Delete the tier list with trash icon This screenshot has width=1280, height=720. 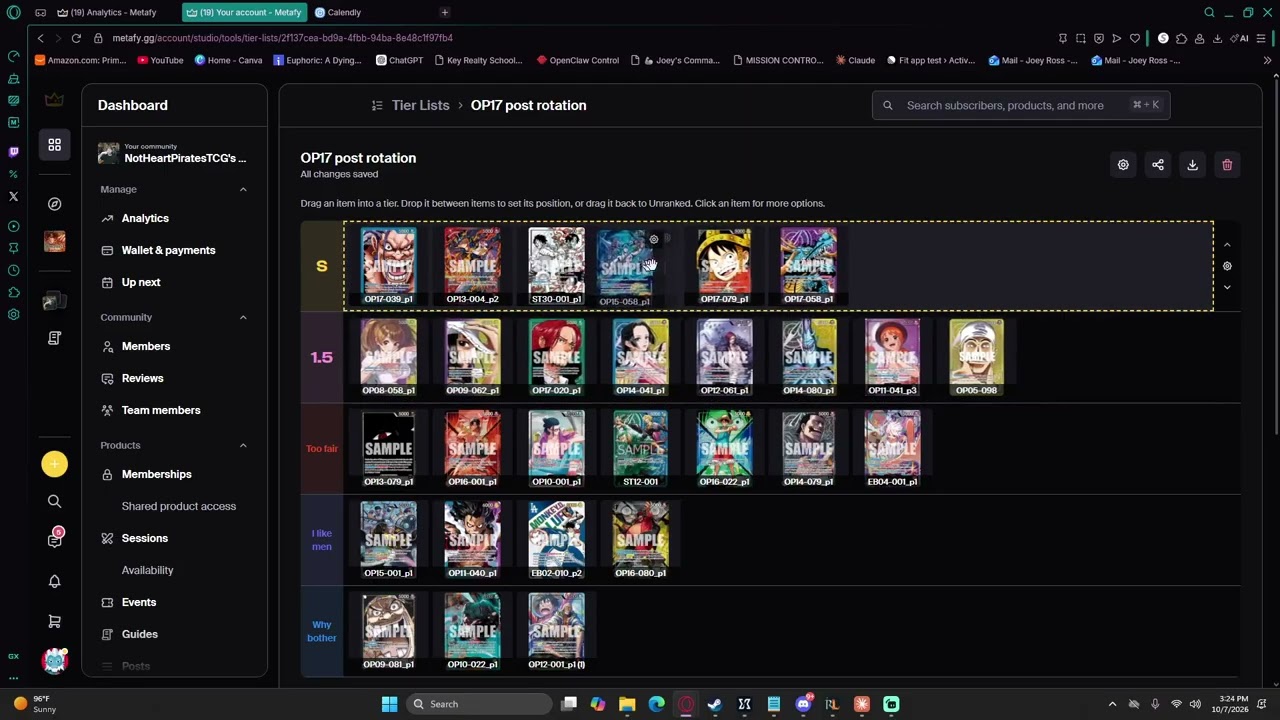(x=1227, y=165)
